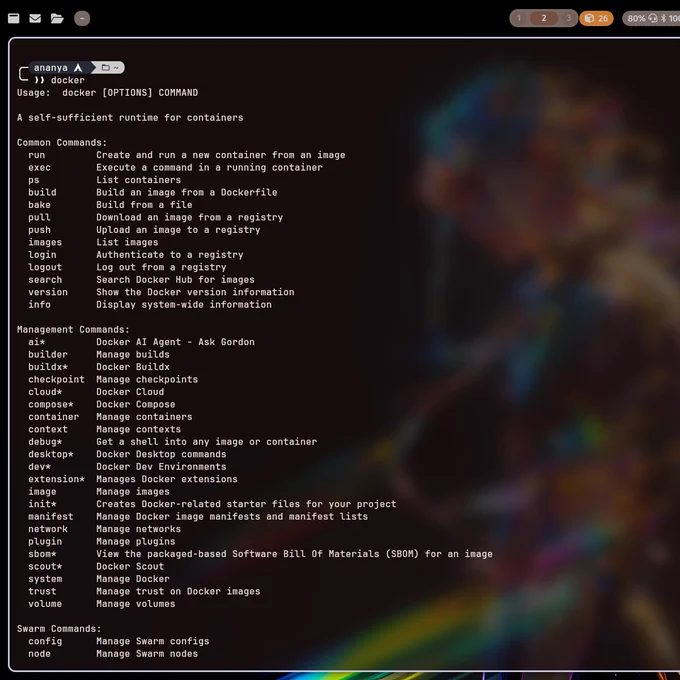Click the 'ananya' username in prompt

click(x=51, y=68)
